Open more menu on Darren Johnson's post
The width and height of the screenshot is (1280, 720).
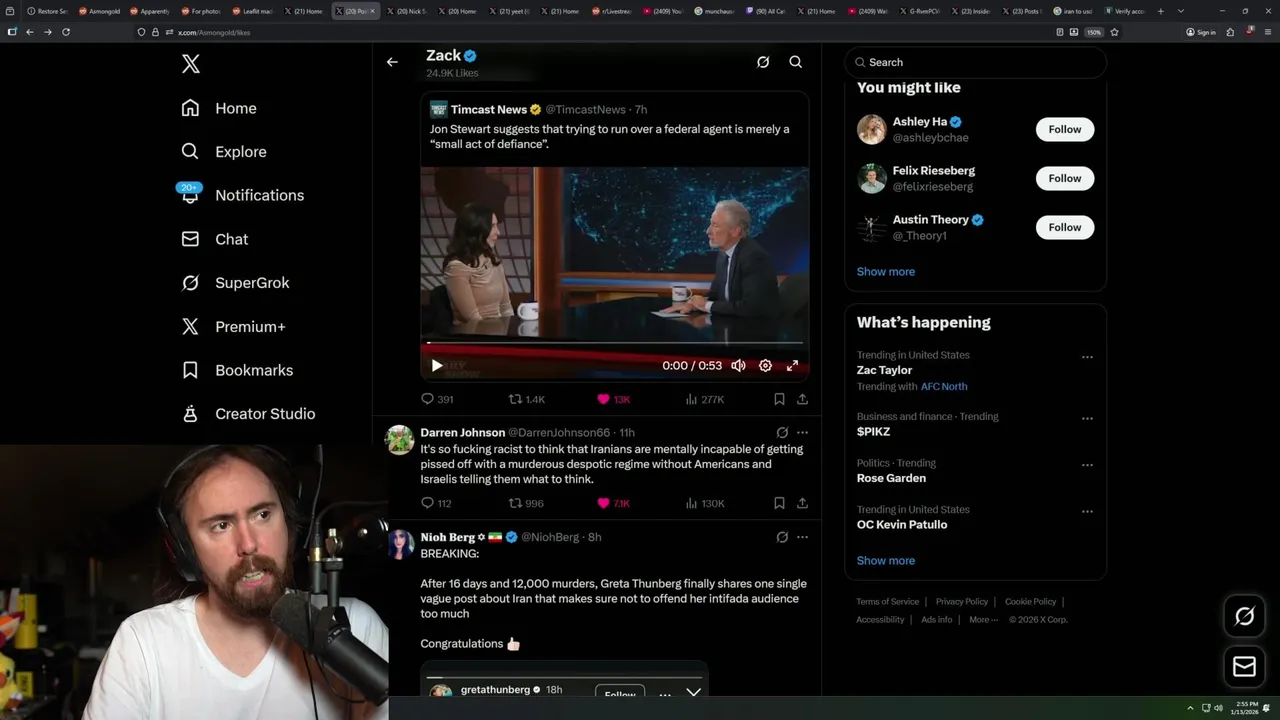[x=802, y=433]
